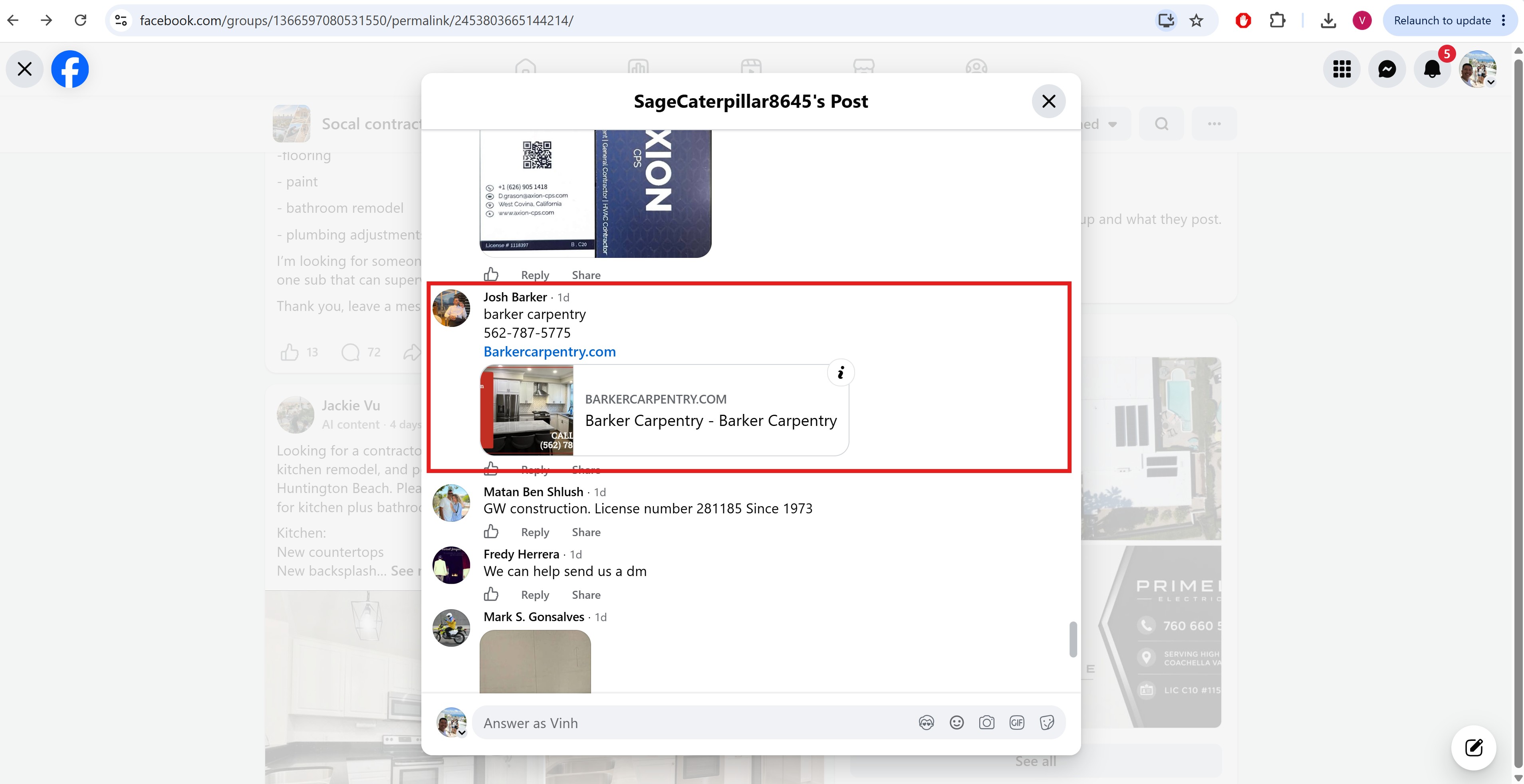Open the 72 comments on background post
The height and width of the screenshot is (784, 1524).
coord(361,352)
